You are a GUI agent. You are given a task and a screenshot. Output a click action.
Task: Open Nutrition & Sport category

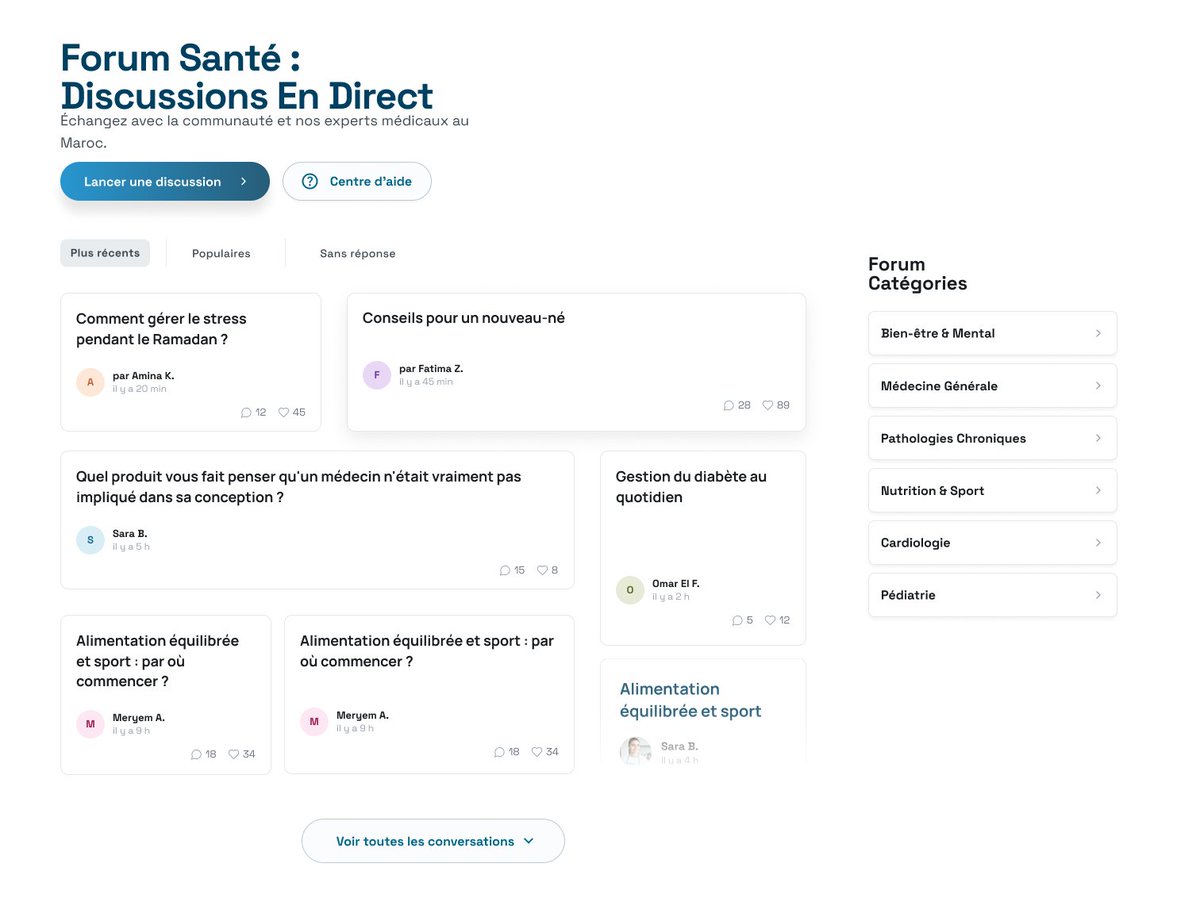click(992, 490)
